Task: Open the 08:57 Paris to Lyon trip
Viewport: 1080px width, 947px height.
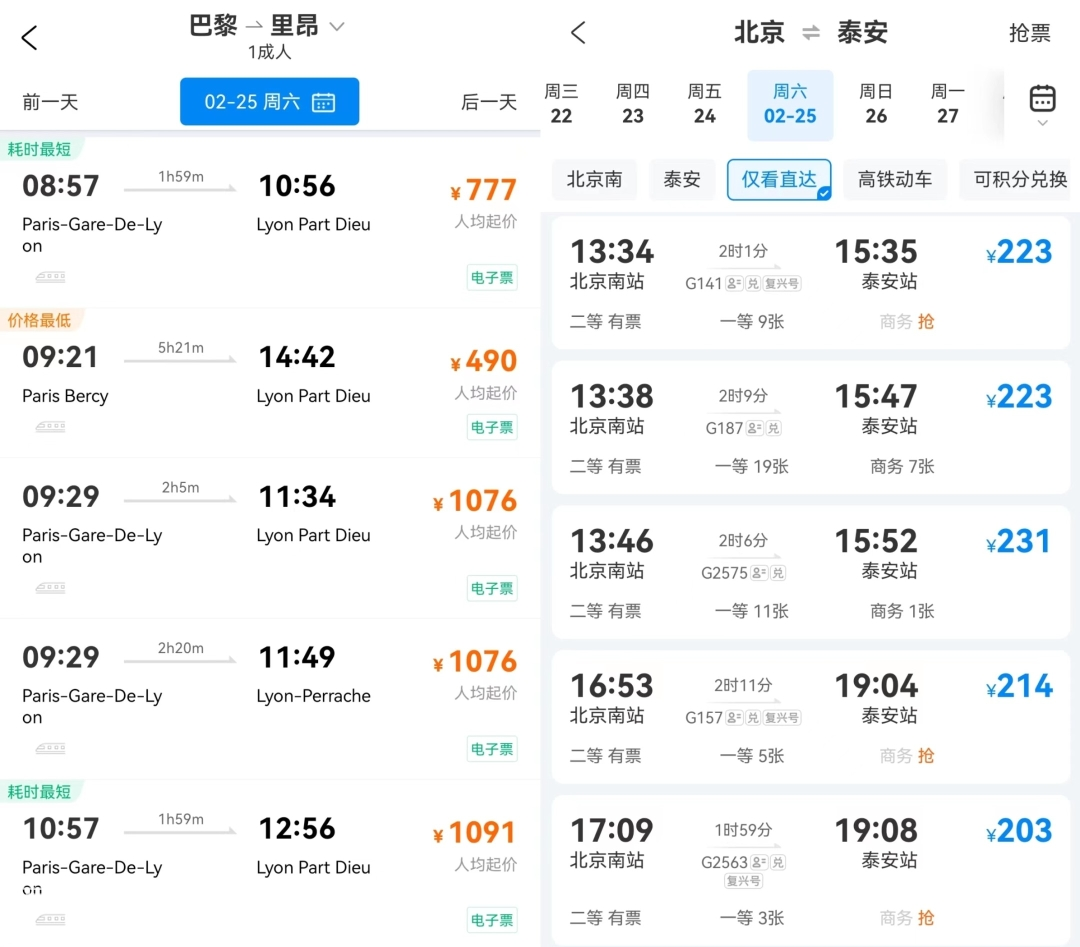Action: point(269,222)
